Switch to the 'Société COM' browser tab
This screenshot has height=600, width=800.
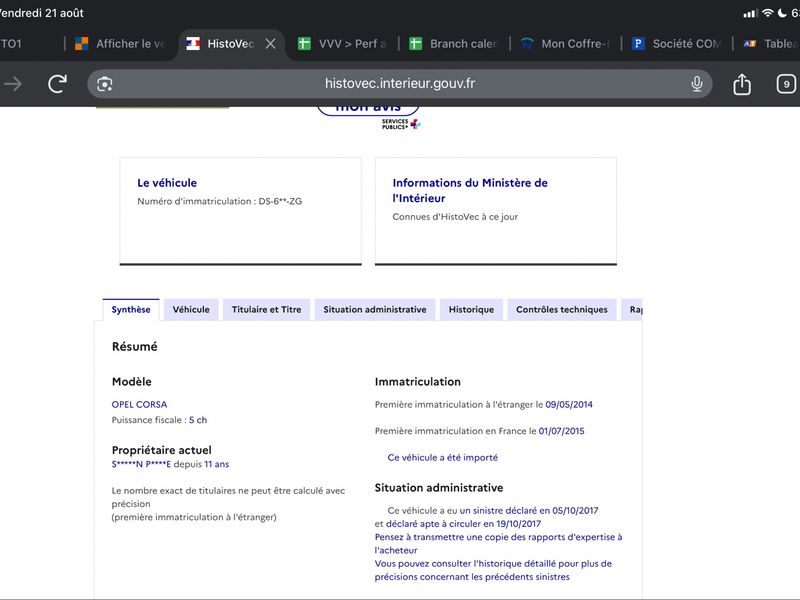[x=677, y=44]
